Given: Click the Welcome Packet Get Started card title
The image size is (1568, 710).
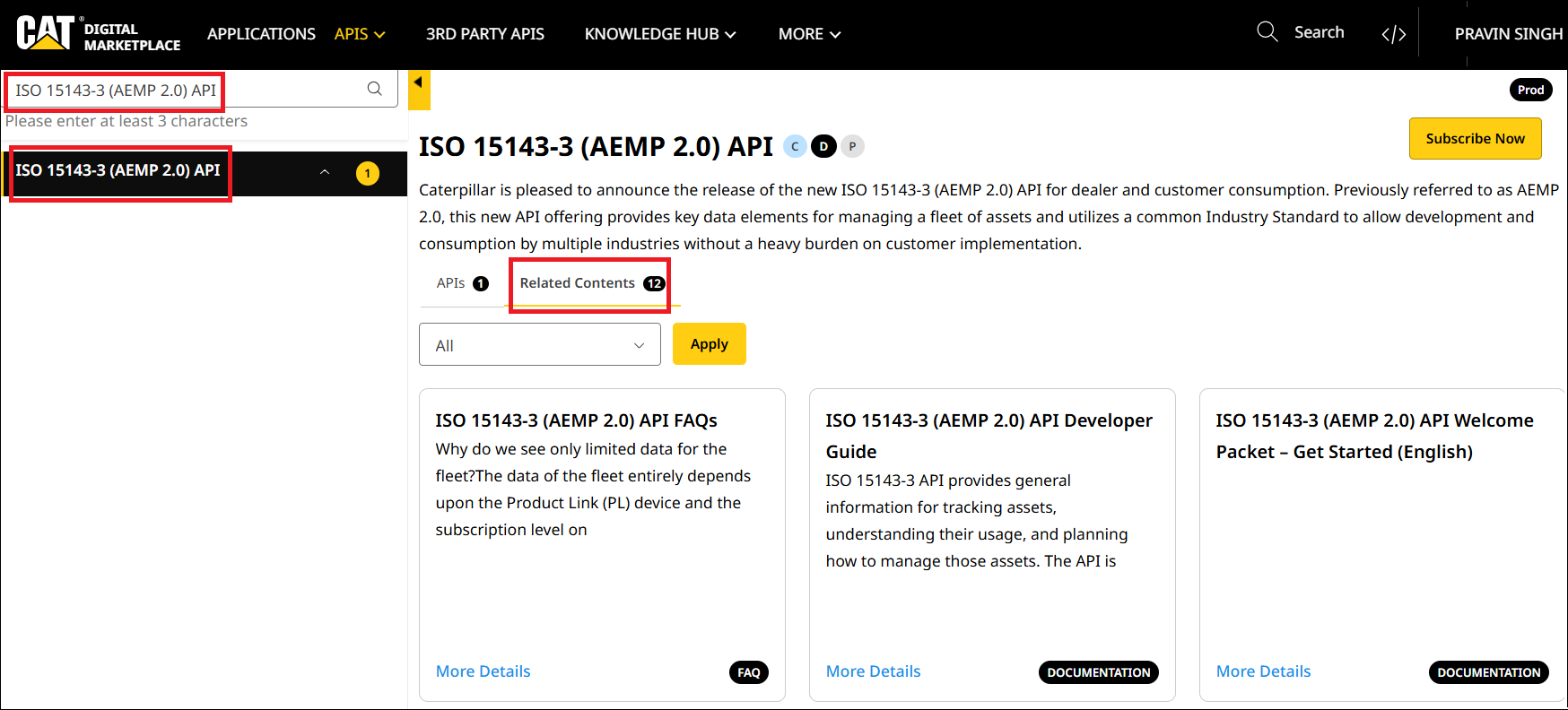Looking at the screenshot, I should click(1374, 436).
